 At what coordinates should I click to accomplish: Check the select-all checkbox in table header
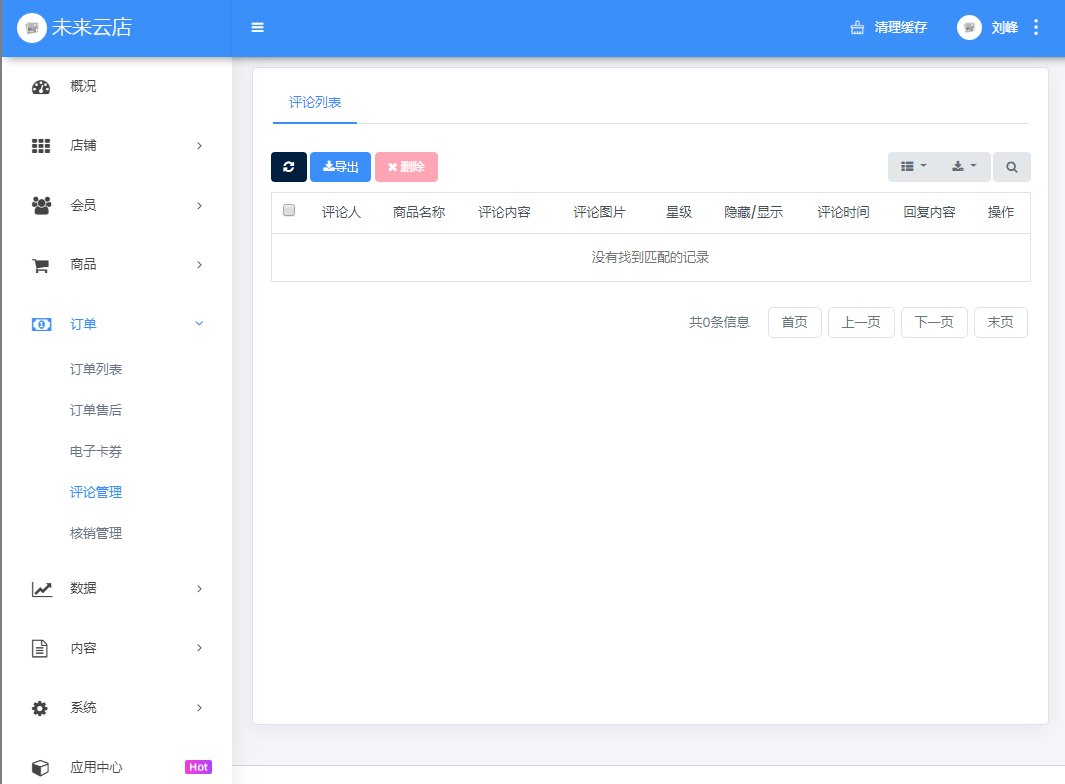tap(289, 211)
